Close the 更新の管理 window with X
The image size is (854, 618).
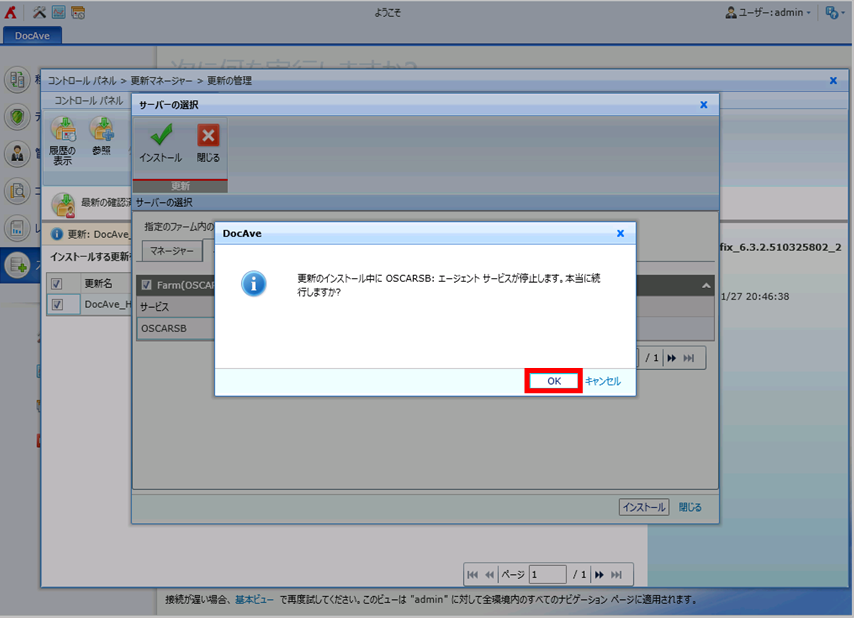(833, 81)
